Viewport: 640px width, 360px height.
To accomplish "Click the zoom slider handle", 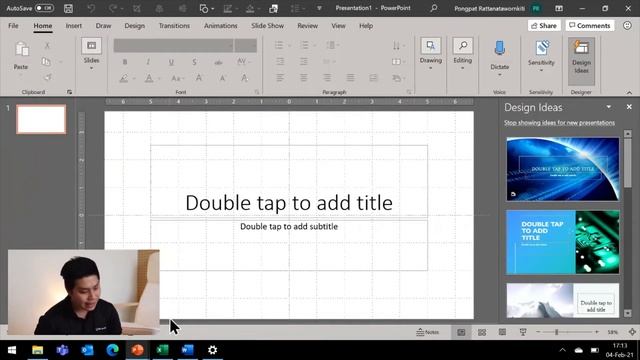I will tap(556, 332).
